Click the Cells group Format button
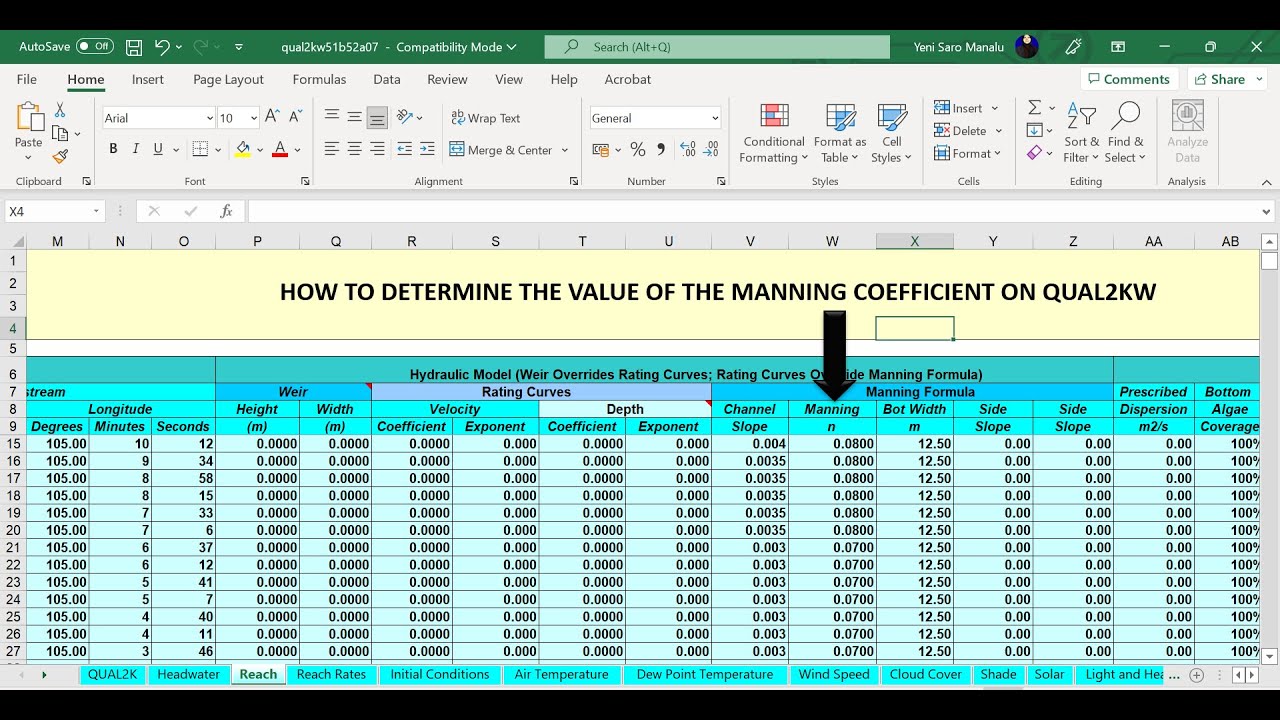 point(966,153)
